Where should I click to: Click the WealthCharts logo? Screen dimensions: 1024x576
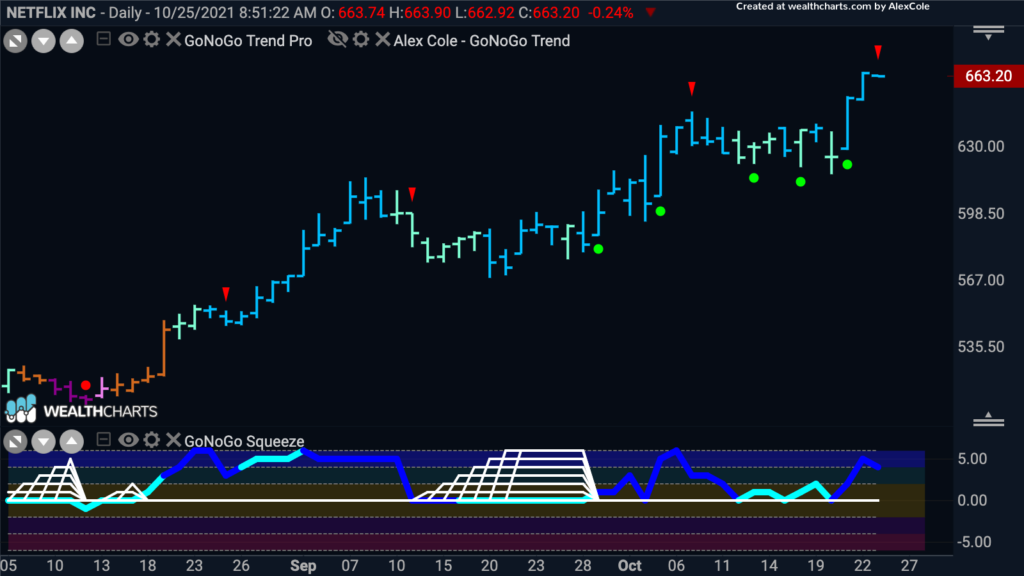coord(82,409)
